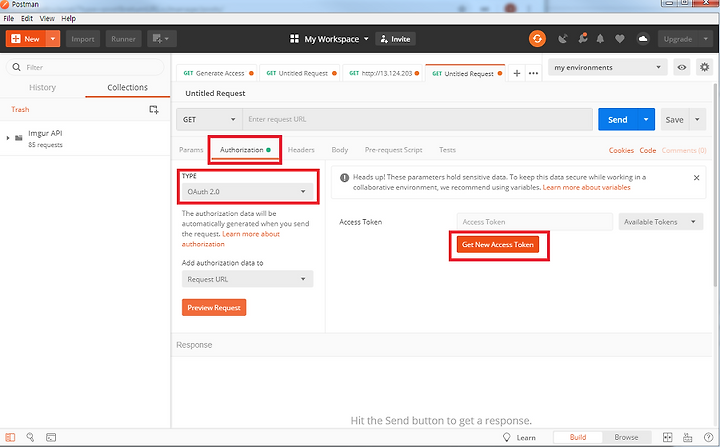The image size is (720, 447).
Task: Open Add authorization data to Request URL dropdown
Action: pyautogui.click(x=247, y=279)
